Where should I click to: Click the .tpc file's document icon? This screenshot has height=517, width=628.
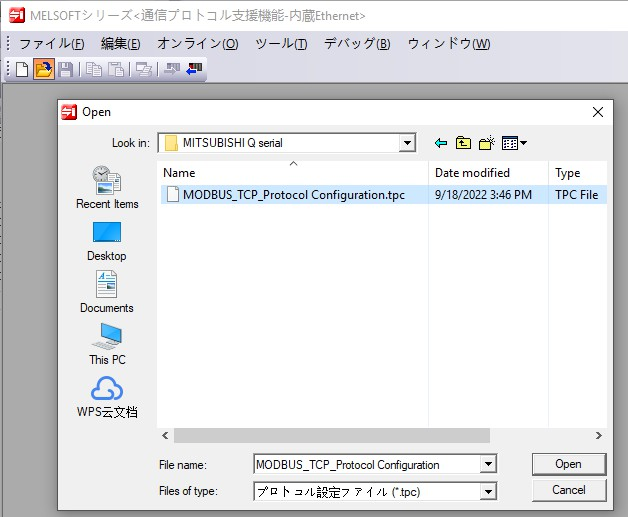pyautogui.click(x=173, y=195)
